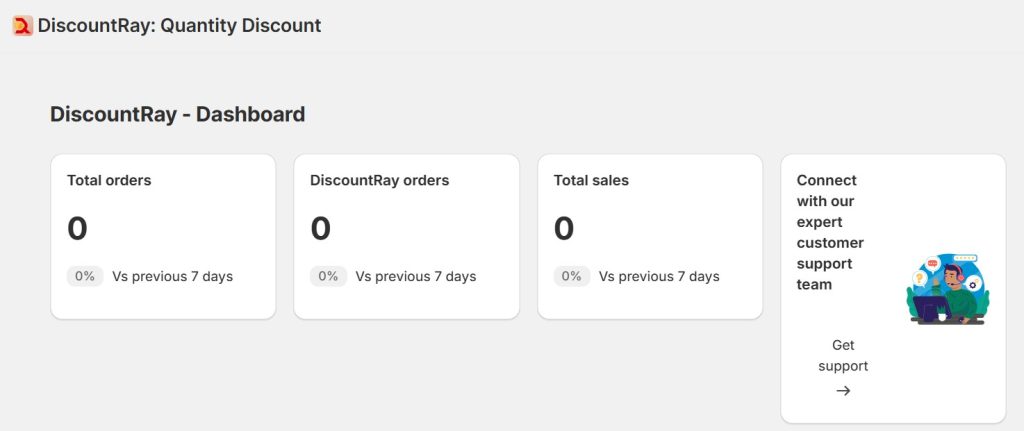Image resolution: width=1024 pixels, height=431 pixels.
Task: Select the Total orders card
Action: click(163, 236)
